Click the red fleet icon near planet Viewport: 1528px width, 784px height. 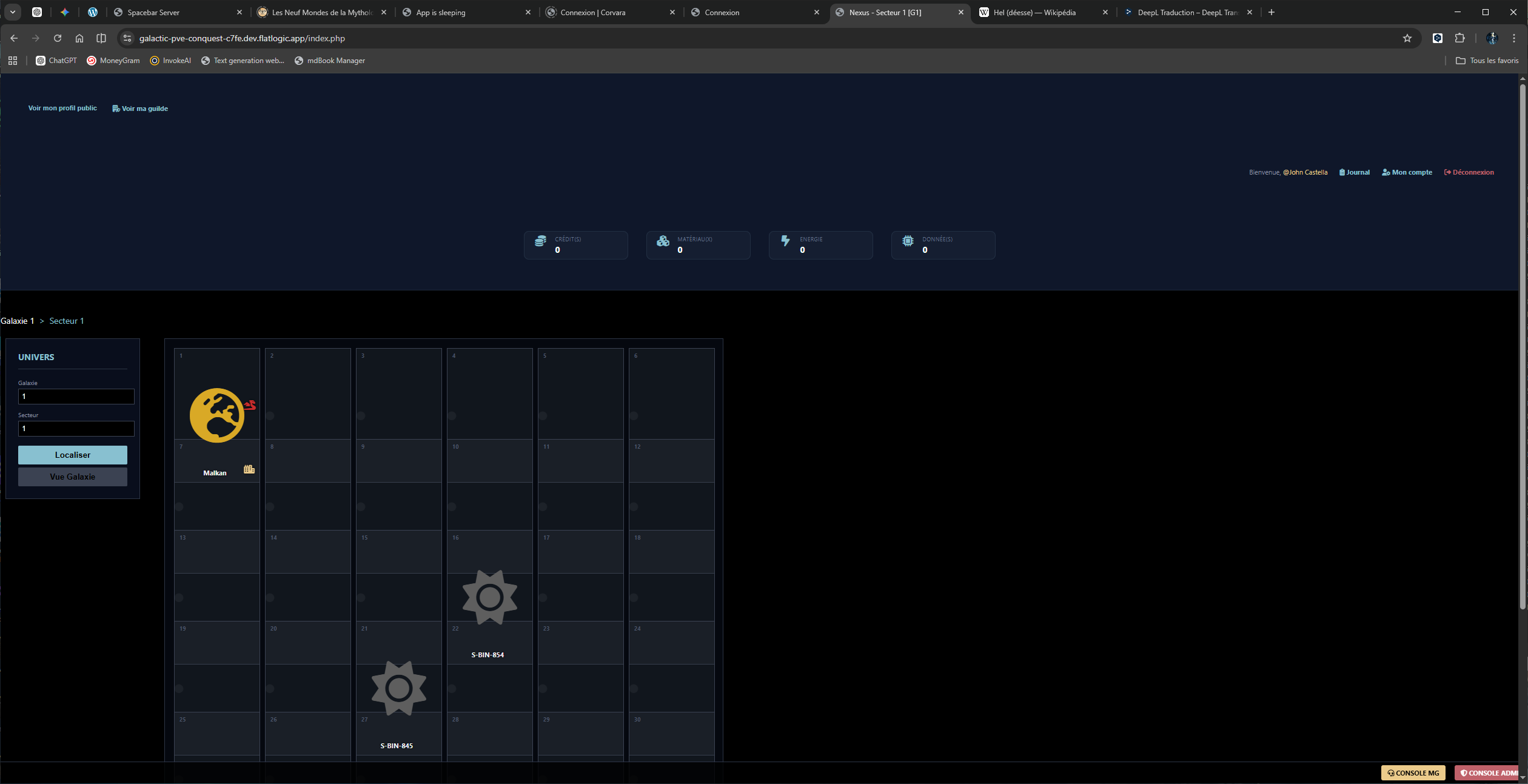(250, 405)
